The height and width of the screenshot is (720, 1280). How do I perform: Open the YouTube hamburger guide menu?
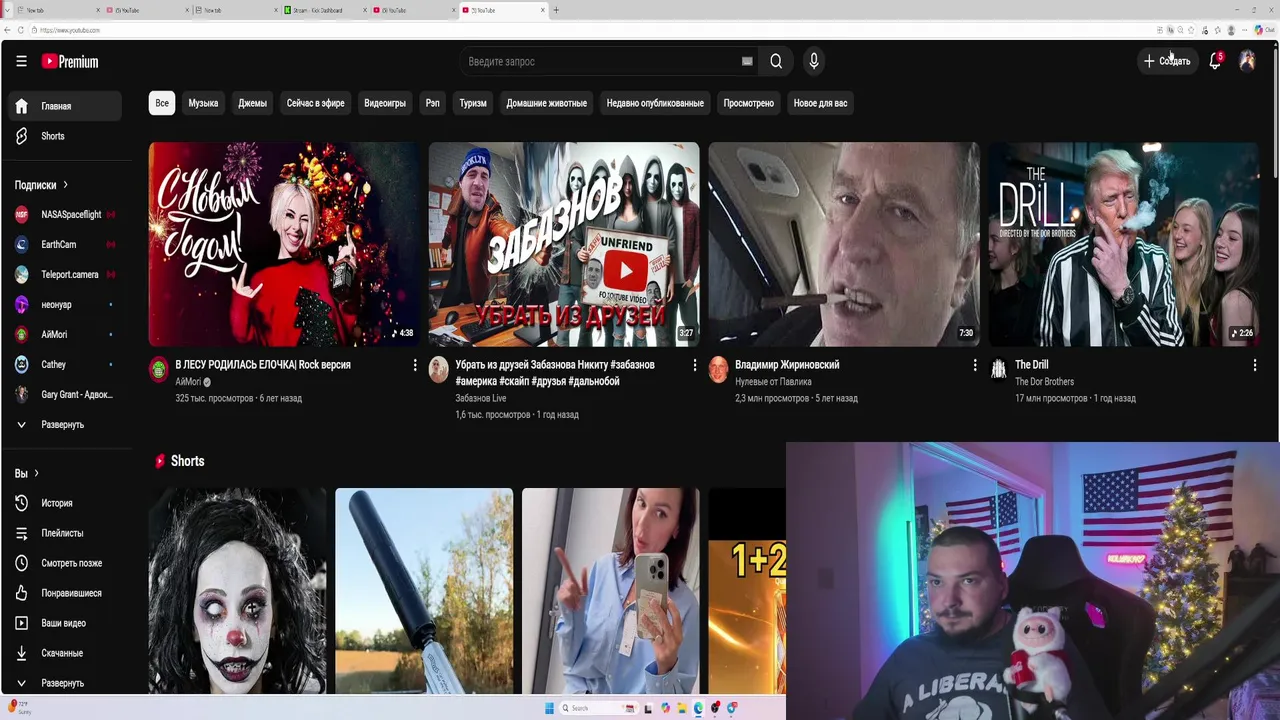(x=21, y=61)
